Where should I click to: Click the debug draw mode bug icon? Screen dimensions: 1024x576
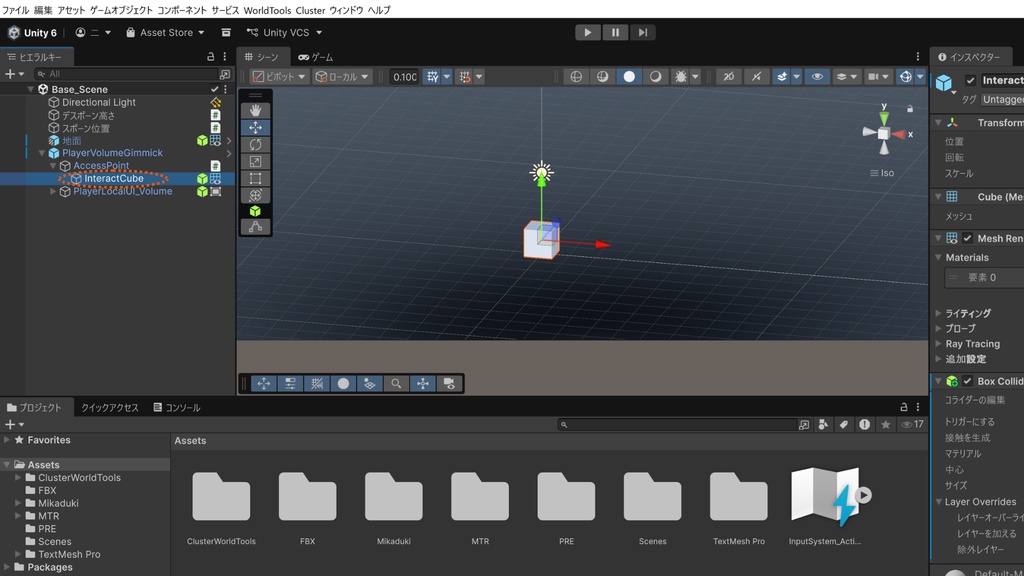[680, 76]
